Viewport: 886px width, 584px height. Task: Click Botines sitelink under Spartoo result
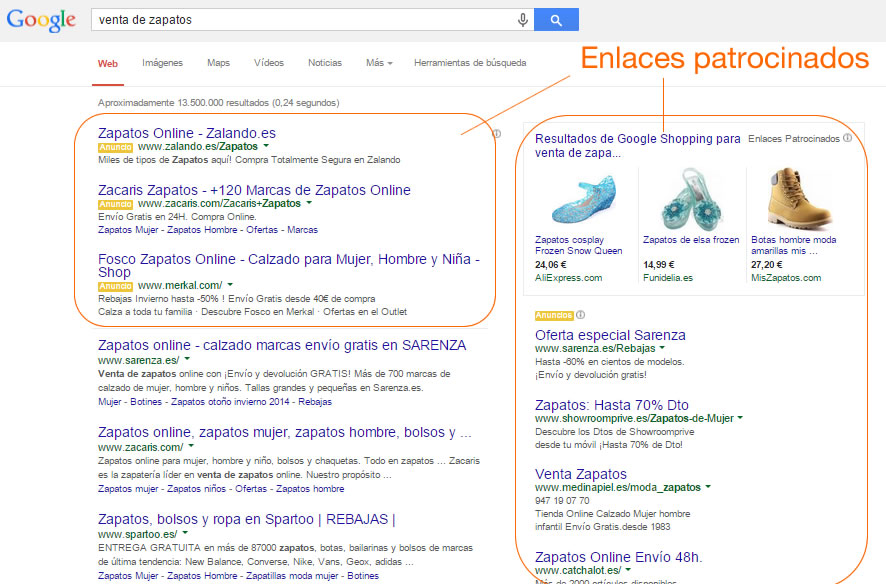363,576
